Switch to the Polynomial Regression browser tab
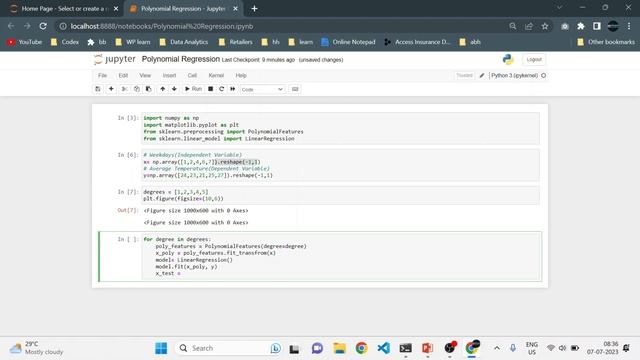The height and width of the screenshot is (360, 640). coord(182,9)
